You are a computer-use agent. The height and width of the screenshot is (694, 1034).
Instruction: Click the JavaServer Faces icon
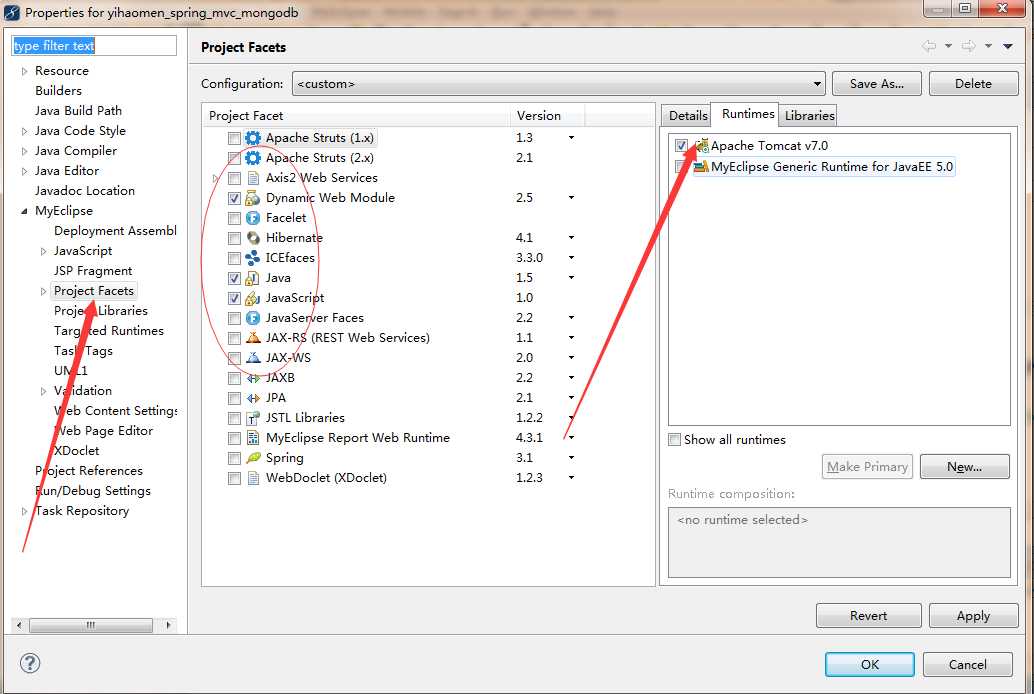pyautogui.click(x=253, y=318)
